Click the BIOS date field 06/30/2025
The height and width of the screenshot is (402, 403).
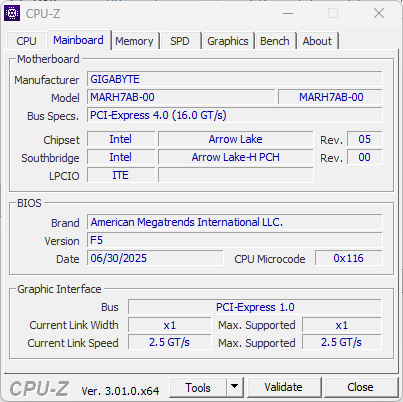(155, 258)
